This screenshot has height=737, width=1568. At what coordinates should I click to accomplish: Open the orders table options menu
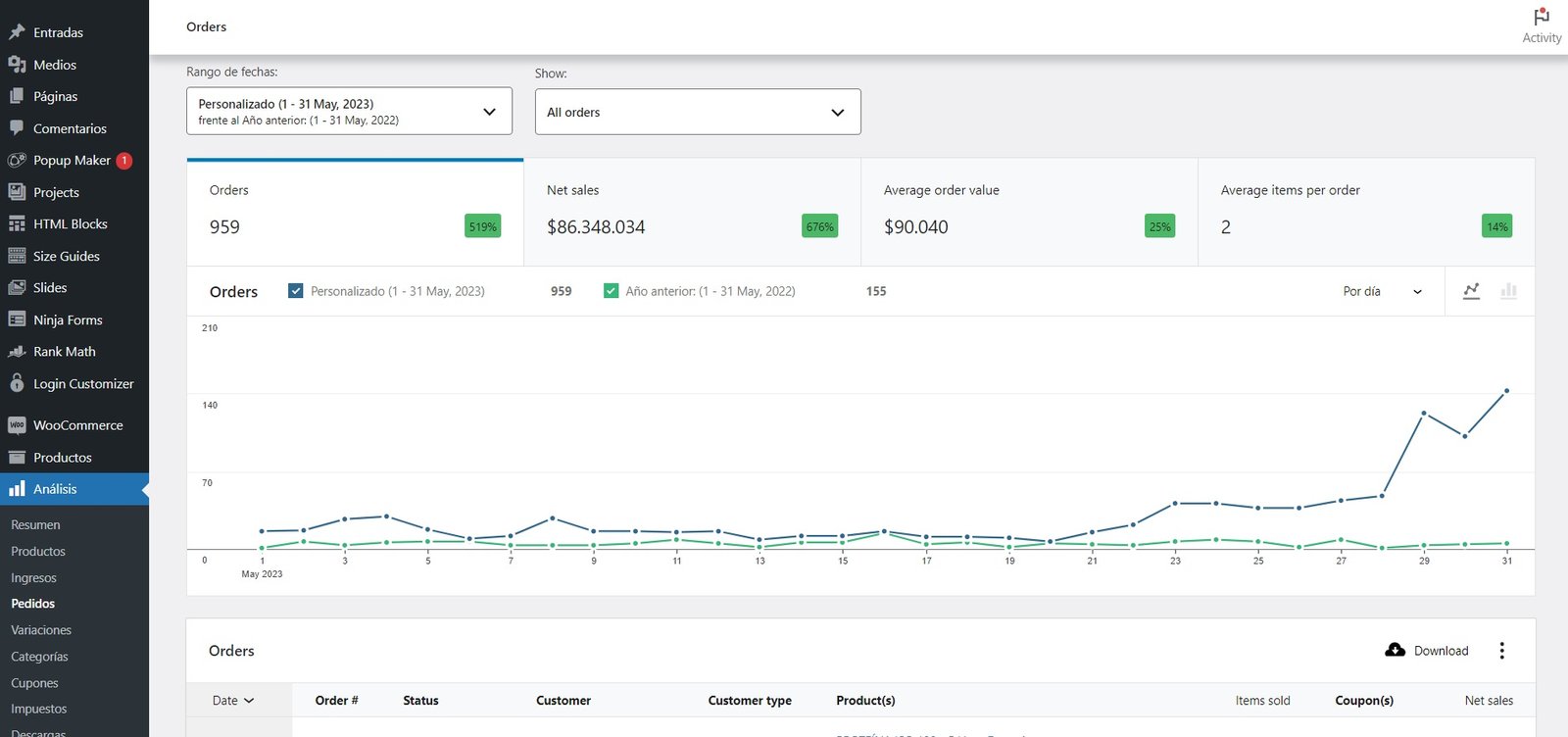[1501, 651]
